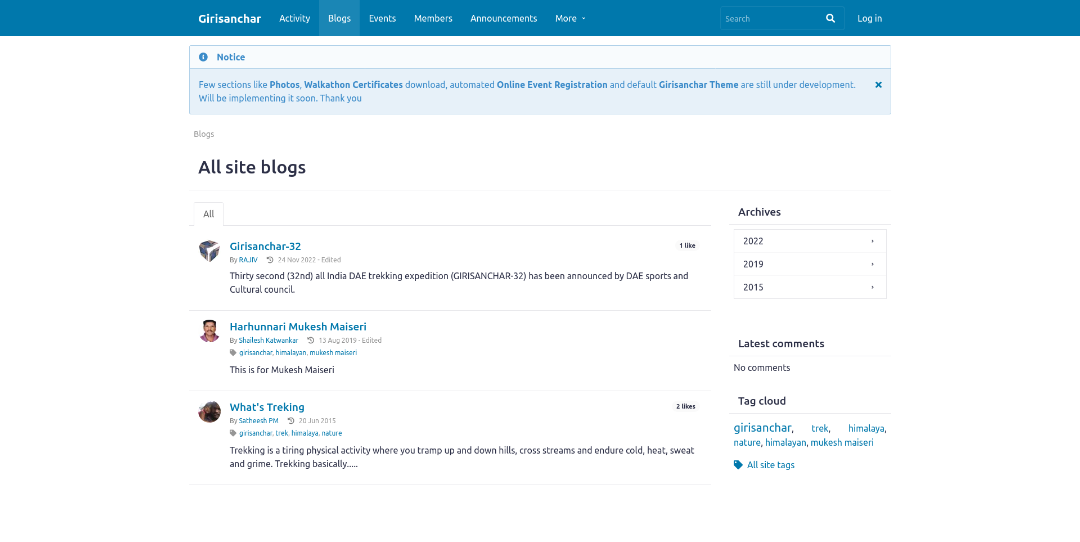Click Satheesh PM's avatar image
Image resolution: width=1080 pixels, height=542 pixels.
coord(209,412)
